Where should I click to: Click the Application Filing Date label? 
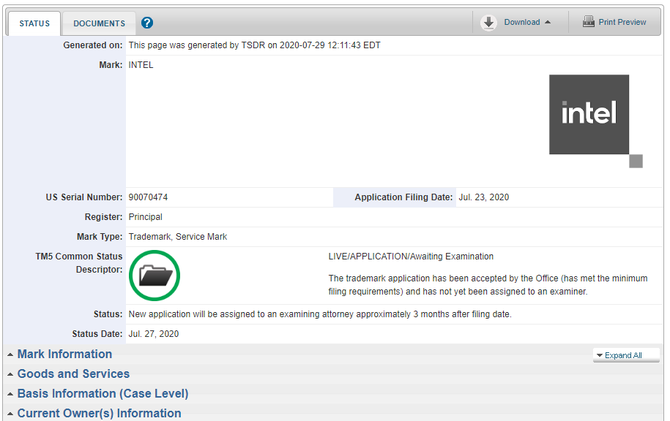(403, 197)
